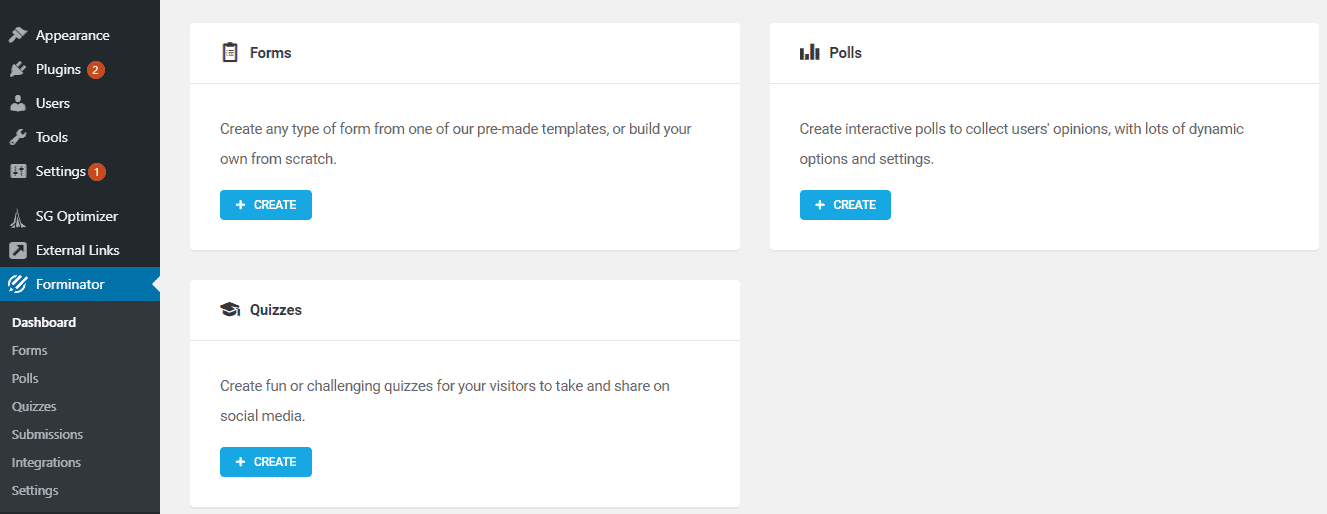This screenshot has width=1327, height=514.
Task: Click the Appearance paintbrush icon
Action: click(17, 35)
